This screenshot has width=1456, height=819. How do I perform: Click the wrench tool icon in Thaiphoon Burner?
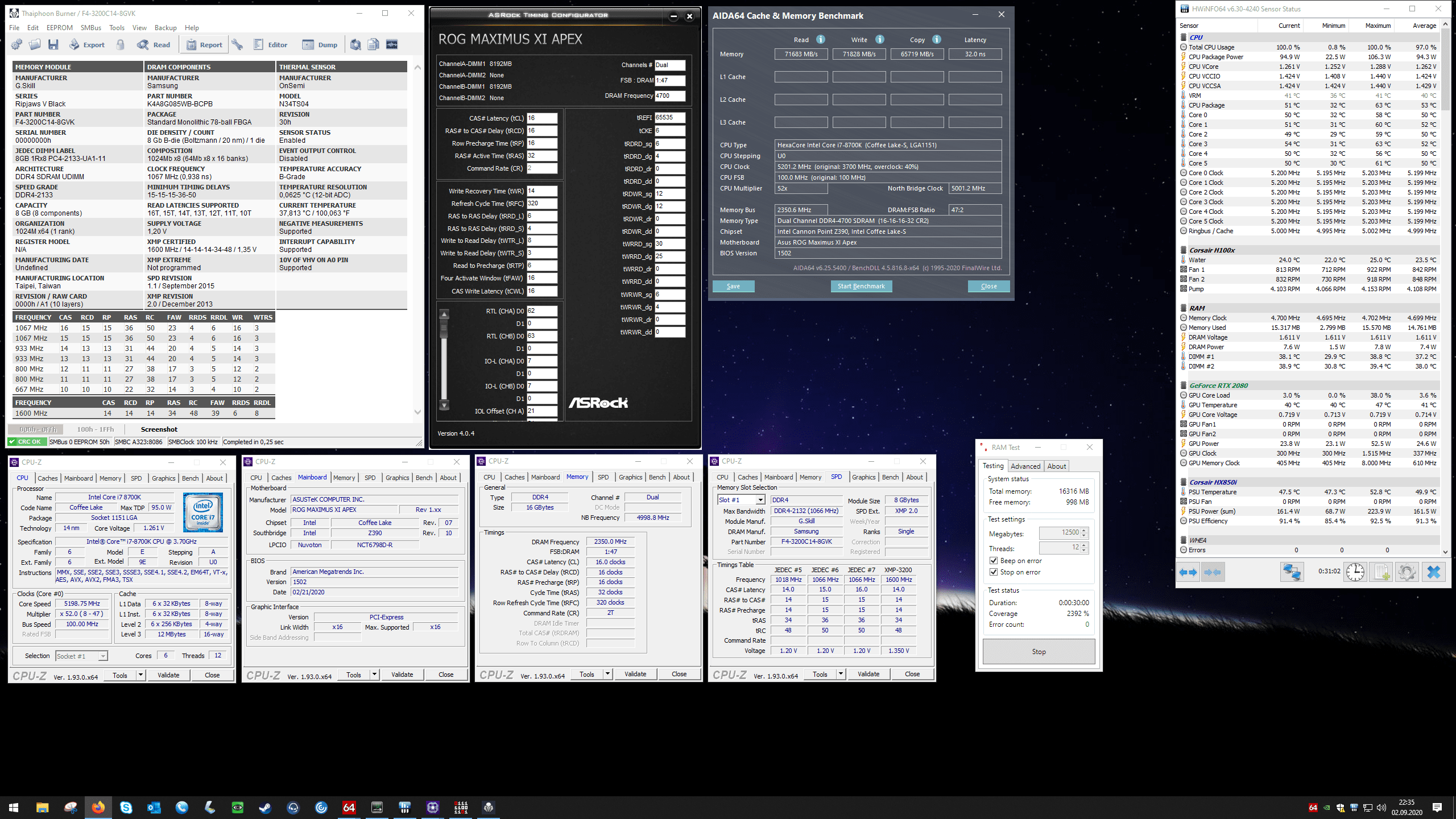coord(238,44)
